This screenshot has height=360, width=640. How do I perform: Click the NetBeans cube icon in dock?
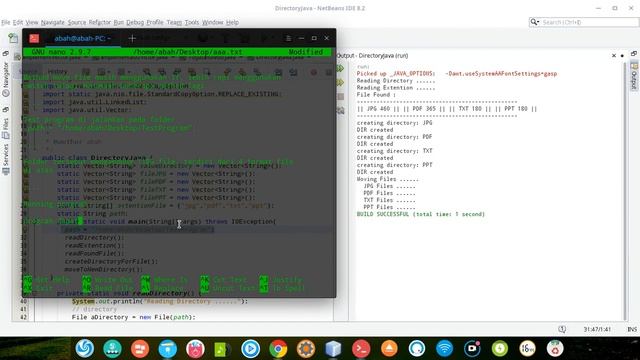(333, 349)
